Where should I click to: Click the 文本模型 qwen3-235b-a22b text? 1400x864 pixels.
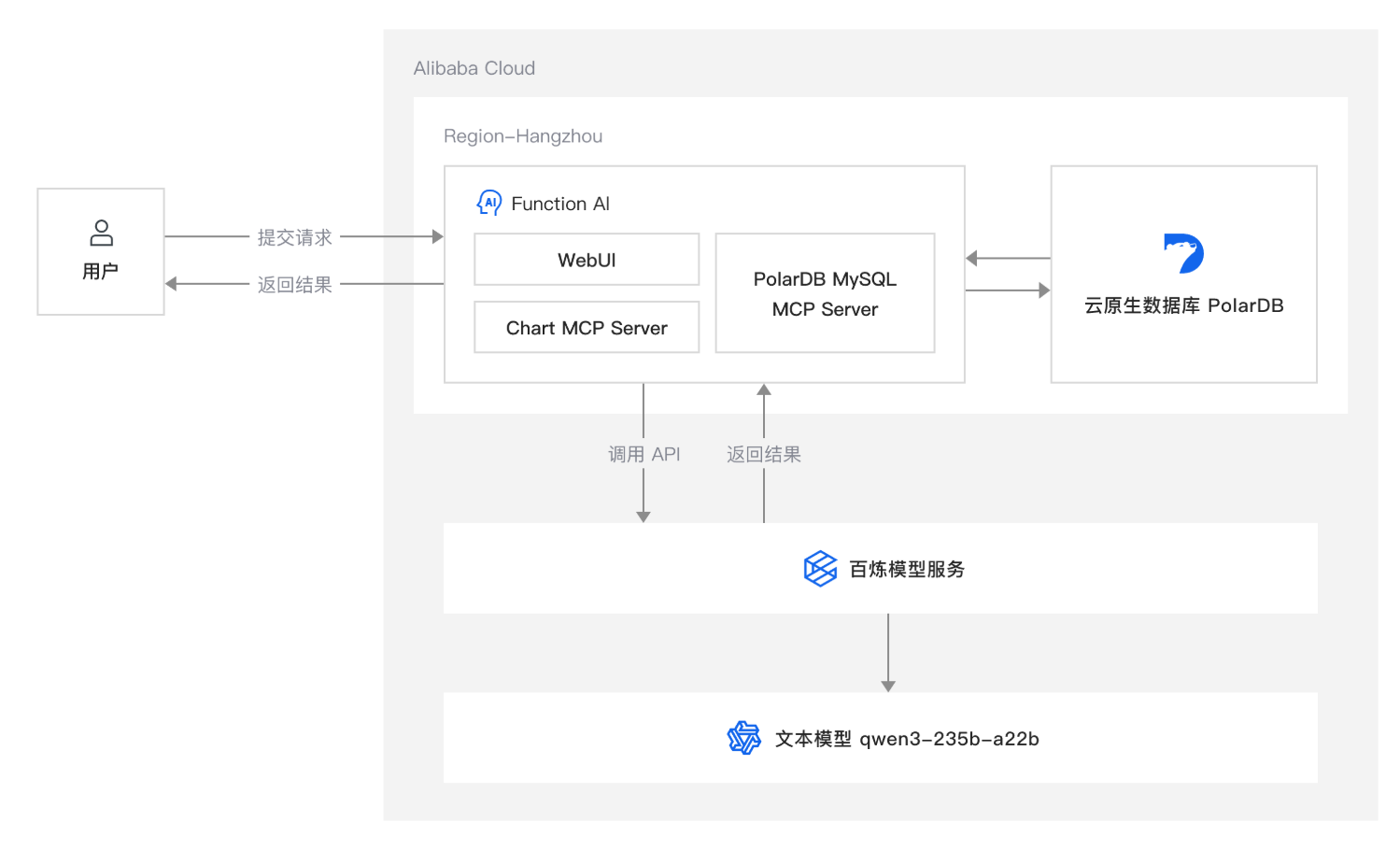tap(907, 739)
